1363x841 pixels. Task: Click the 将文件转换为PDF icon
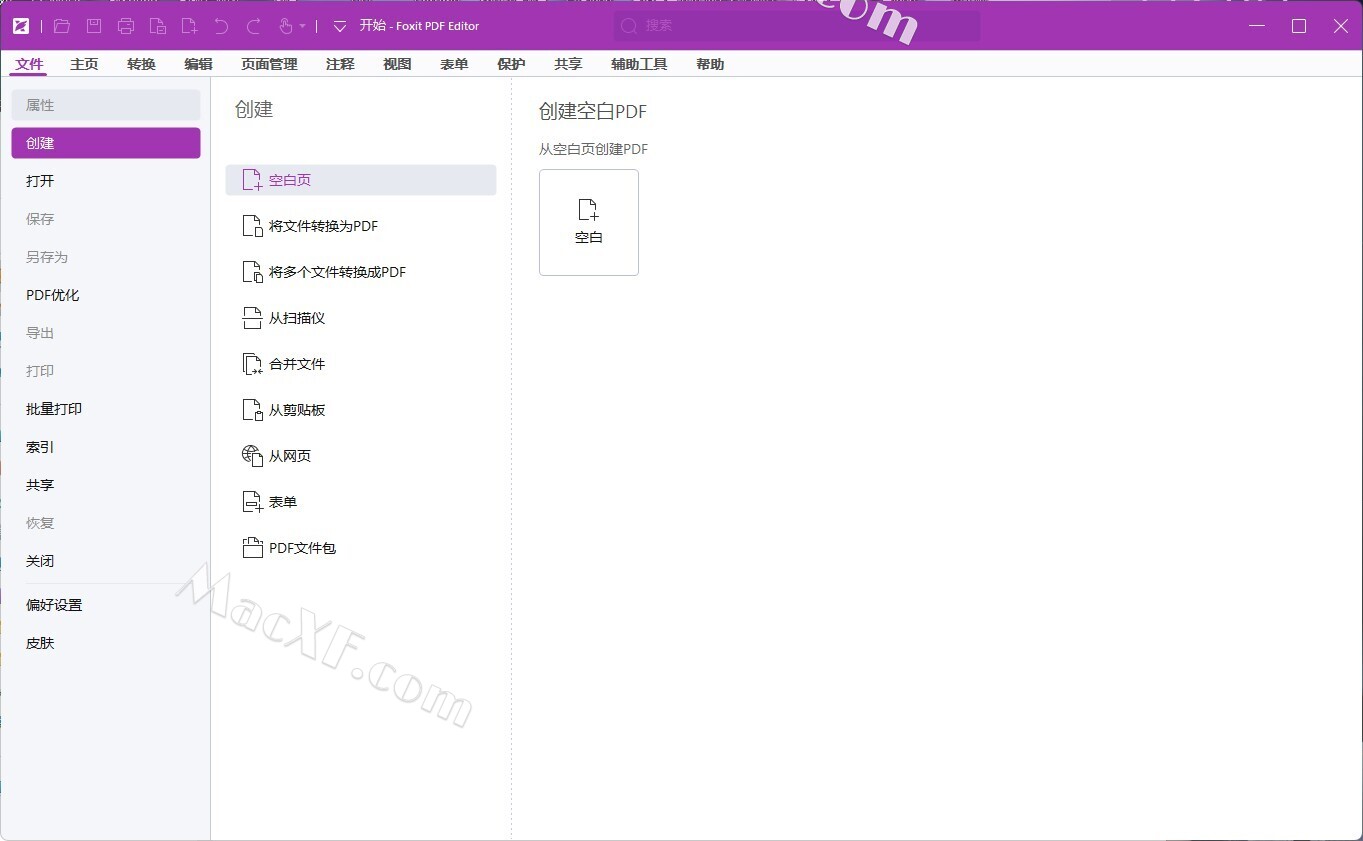pyautogui.click(x=252, y=226)
